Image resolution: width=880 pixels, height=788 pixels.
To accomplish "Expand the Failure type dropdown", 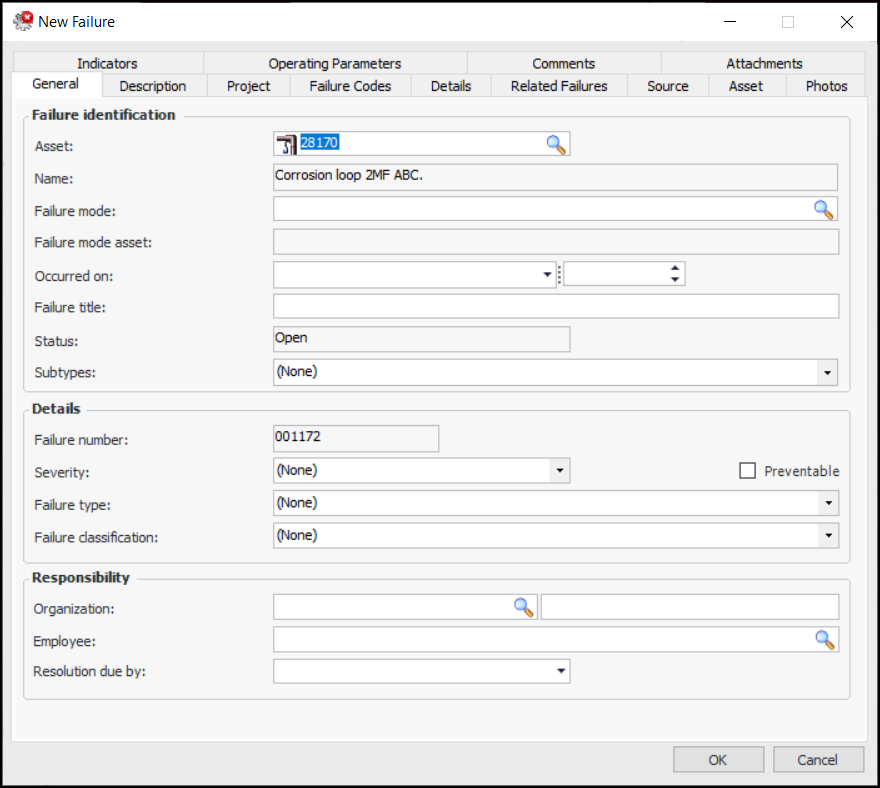I will pos(827,503).
